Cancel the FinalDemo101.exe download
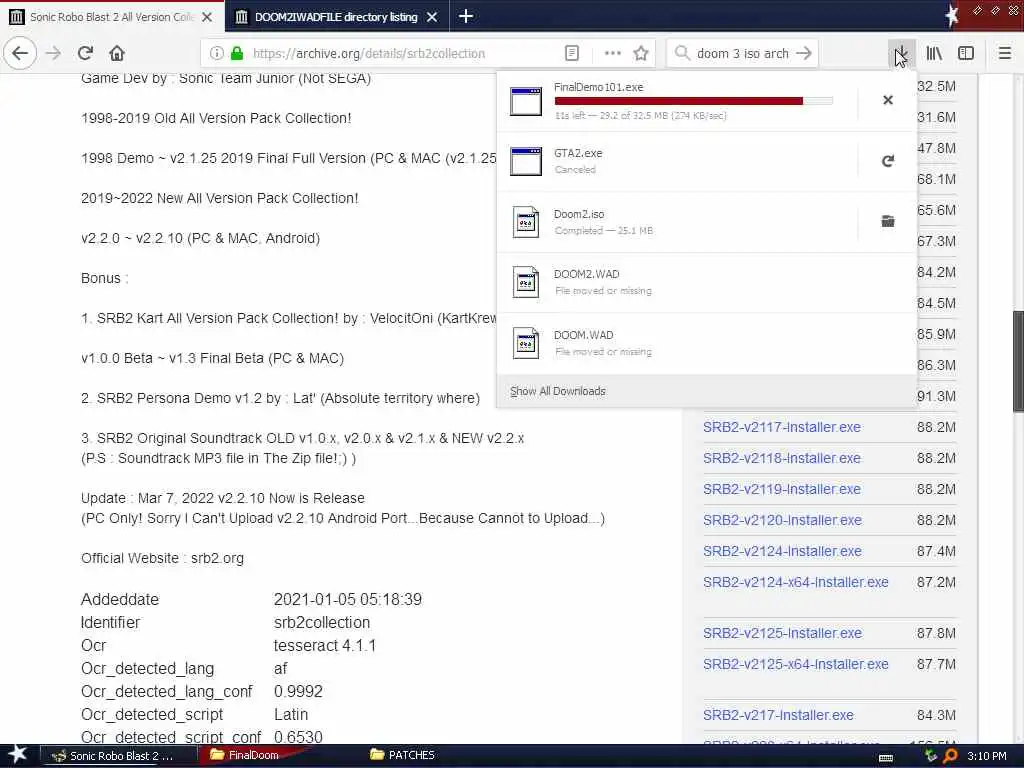Screen dimensions: 1024x768 point(888,100)
